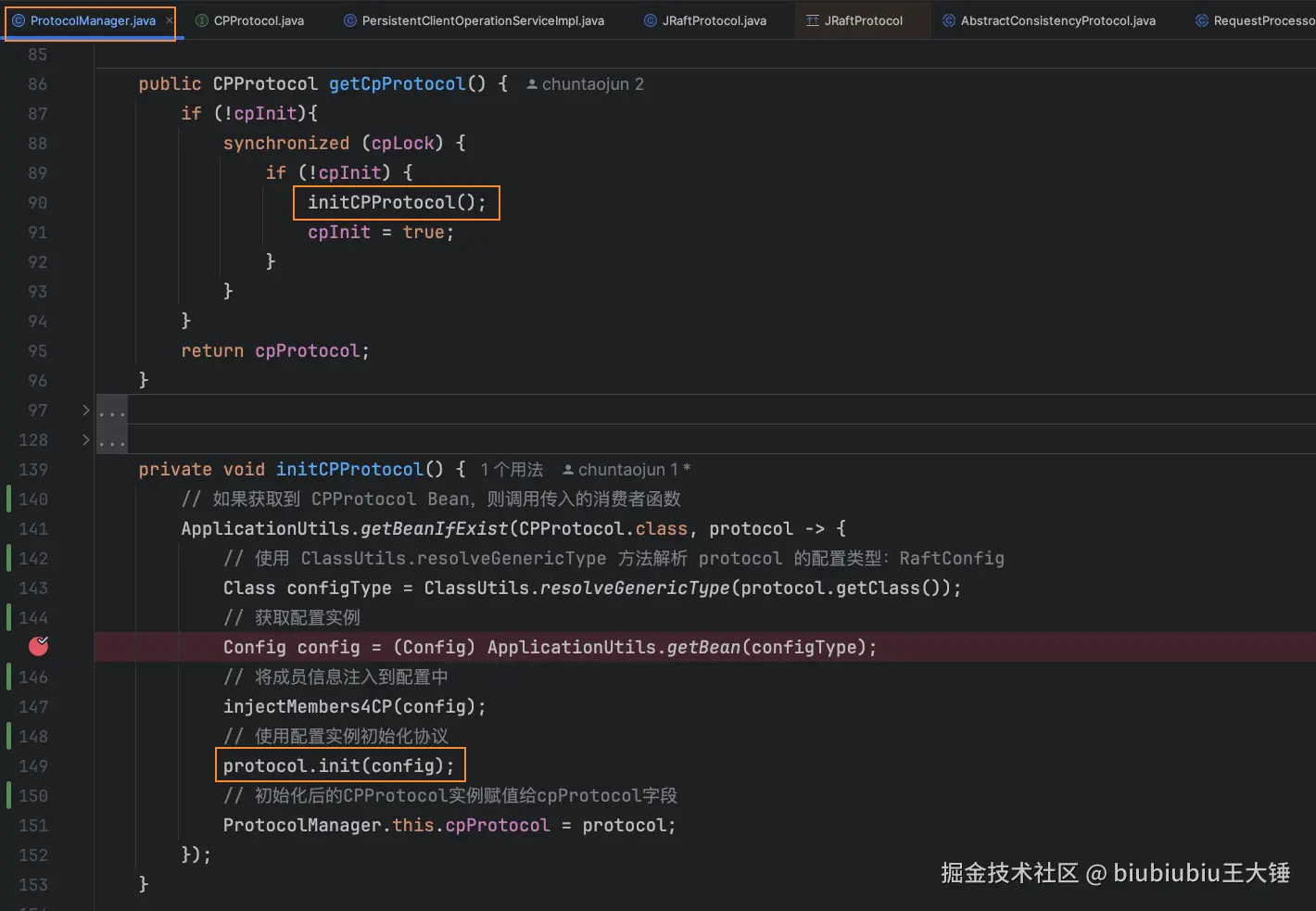The width and height of the screenshot is (1316, 911).
Task: Click the author icon beside chuntaojun 1 *
Action: coord(568,470)
